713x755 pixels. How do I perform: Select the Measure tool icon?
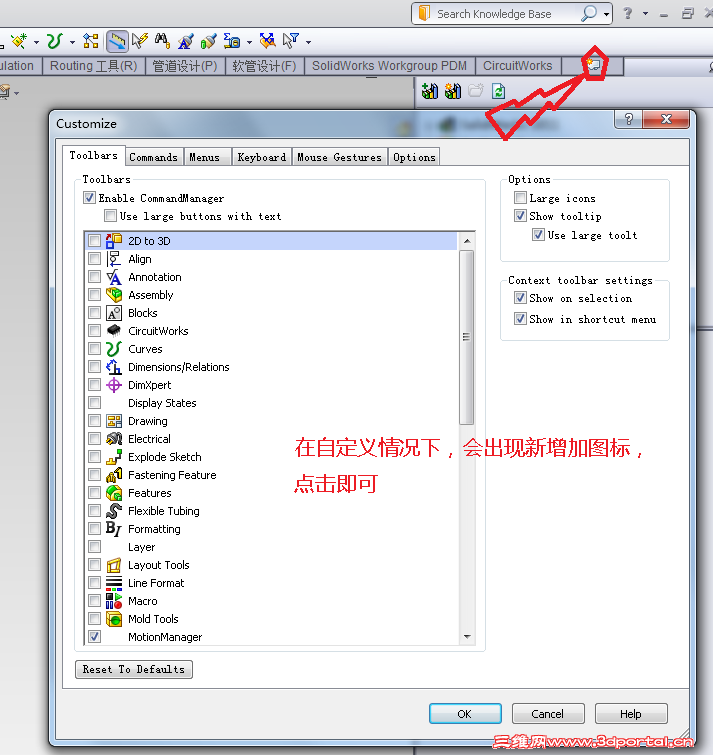point(117,41)
